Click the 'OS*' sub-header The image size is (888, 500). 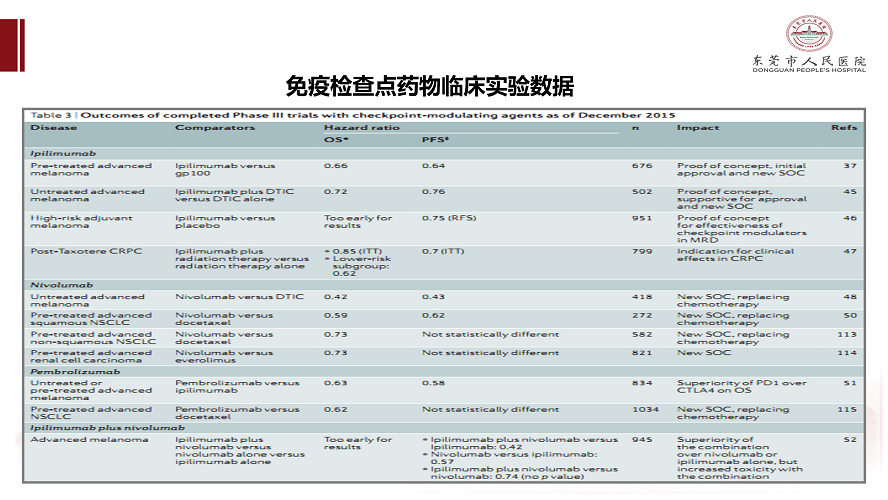coord(336,139)
